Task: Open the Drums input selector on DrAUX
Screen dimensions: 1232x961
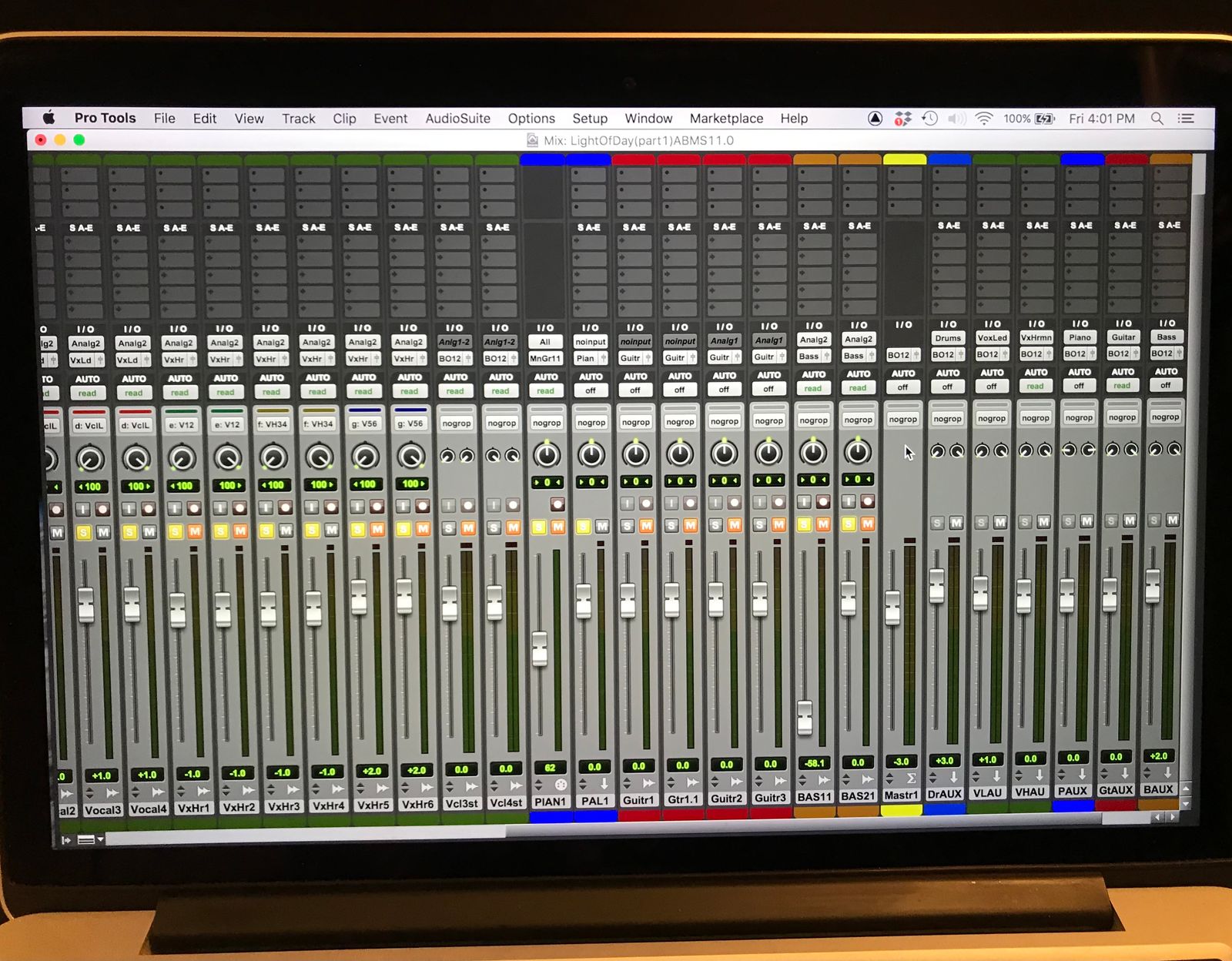Action: pos(947,338)
